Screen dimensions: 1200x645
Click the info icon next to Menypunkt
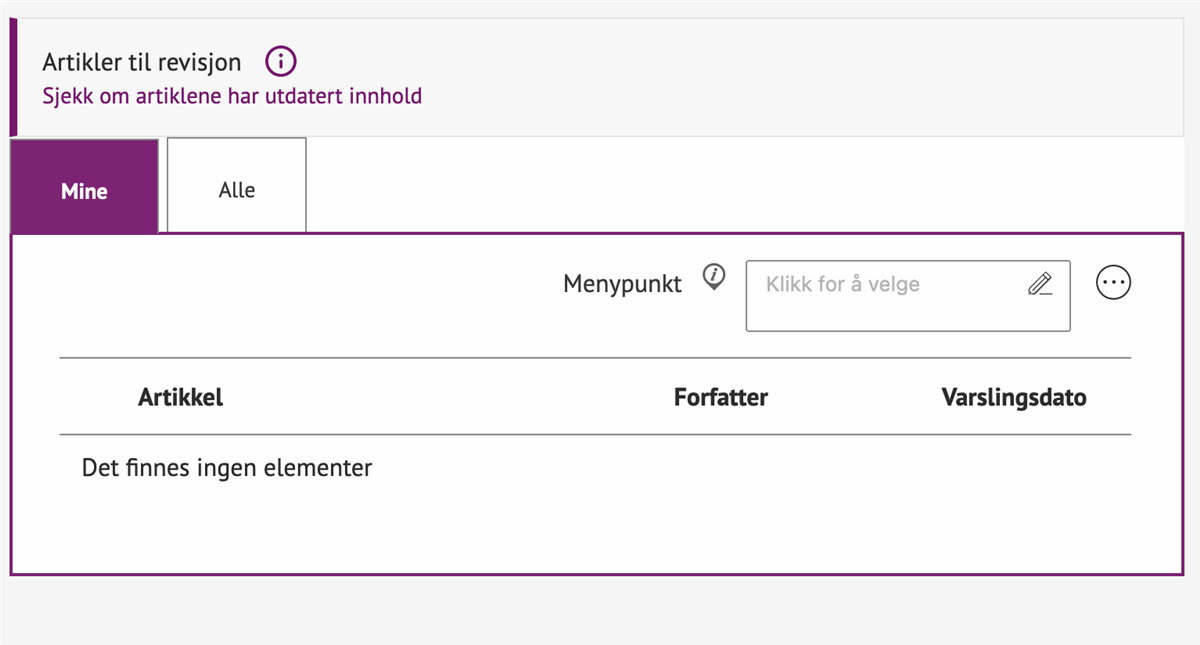coord(713,277)
